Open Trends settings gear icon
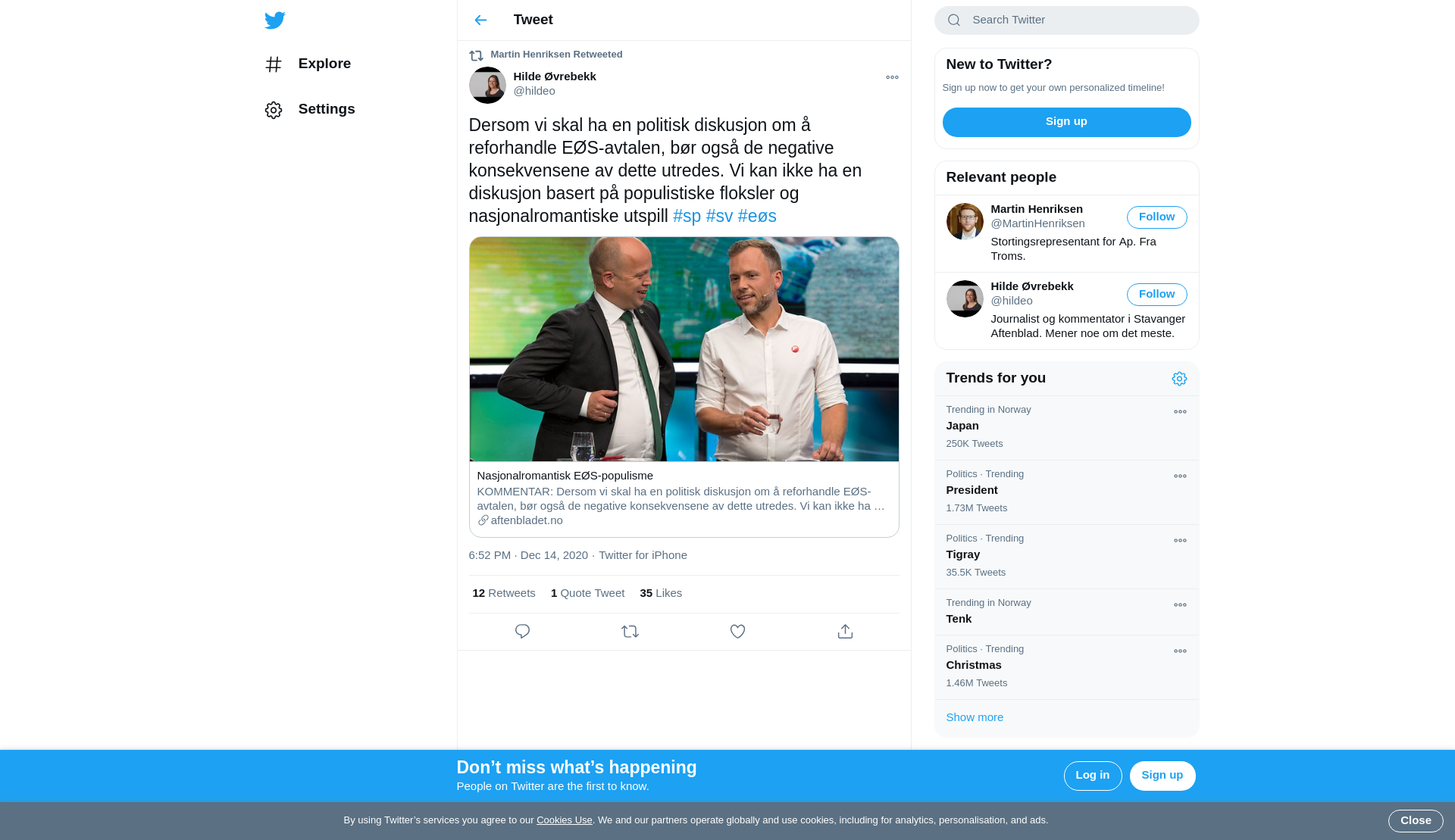 tap(1179, 379)
